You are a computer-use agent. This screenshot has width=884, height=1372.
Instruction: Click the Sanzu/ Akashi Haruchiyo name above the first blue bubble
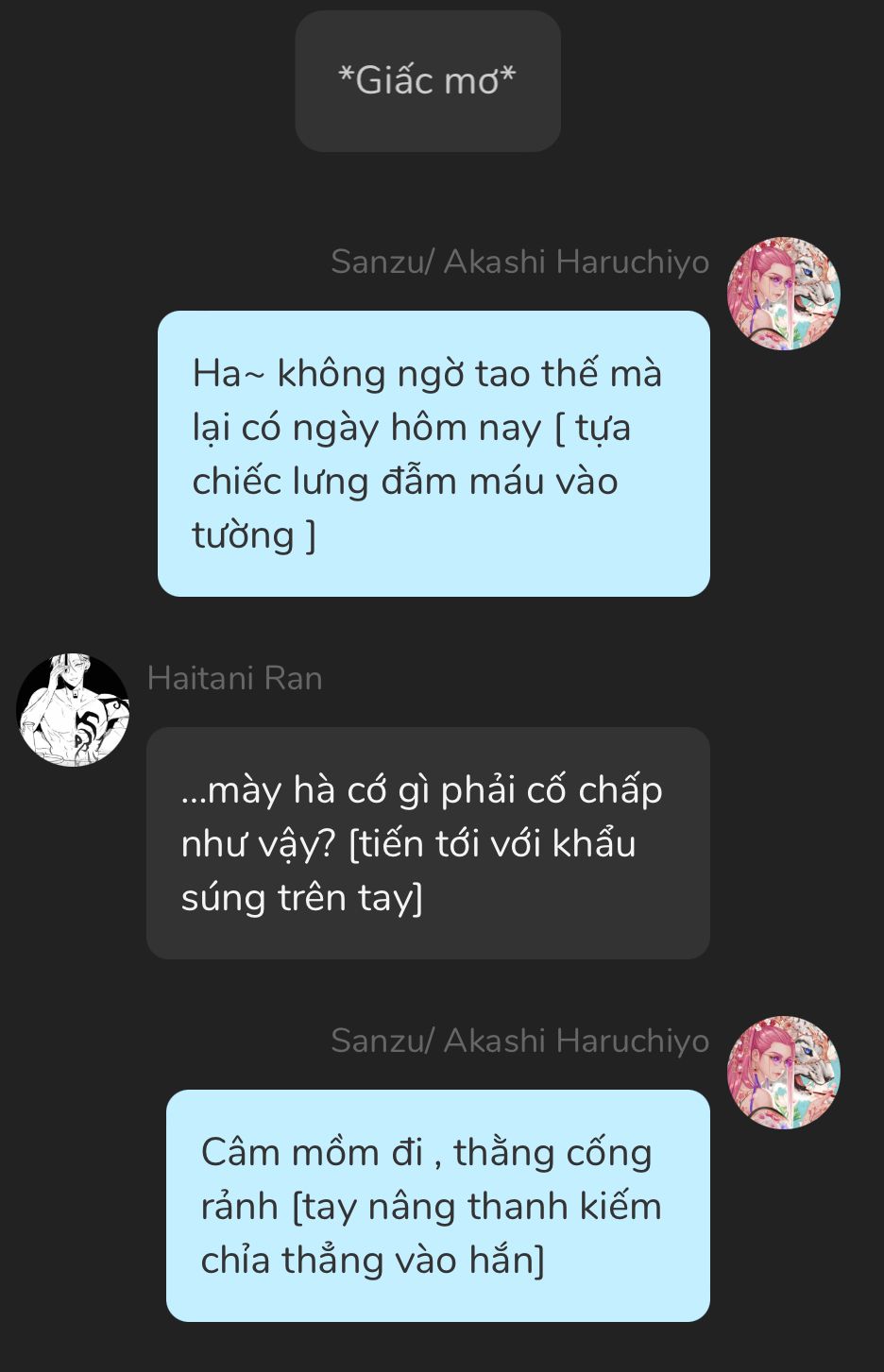519,262
